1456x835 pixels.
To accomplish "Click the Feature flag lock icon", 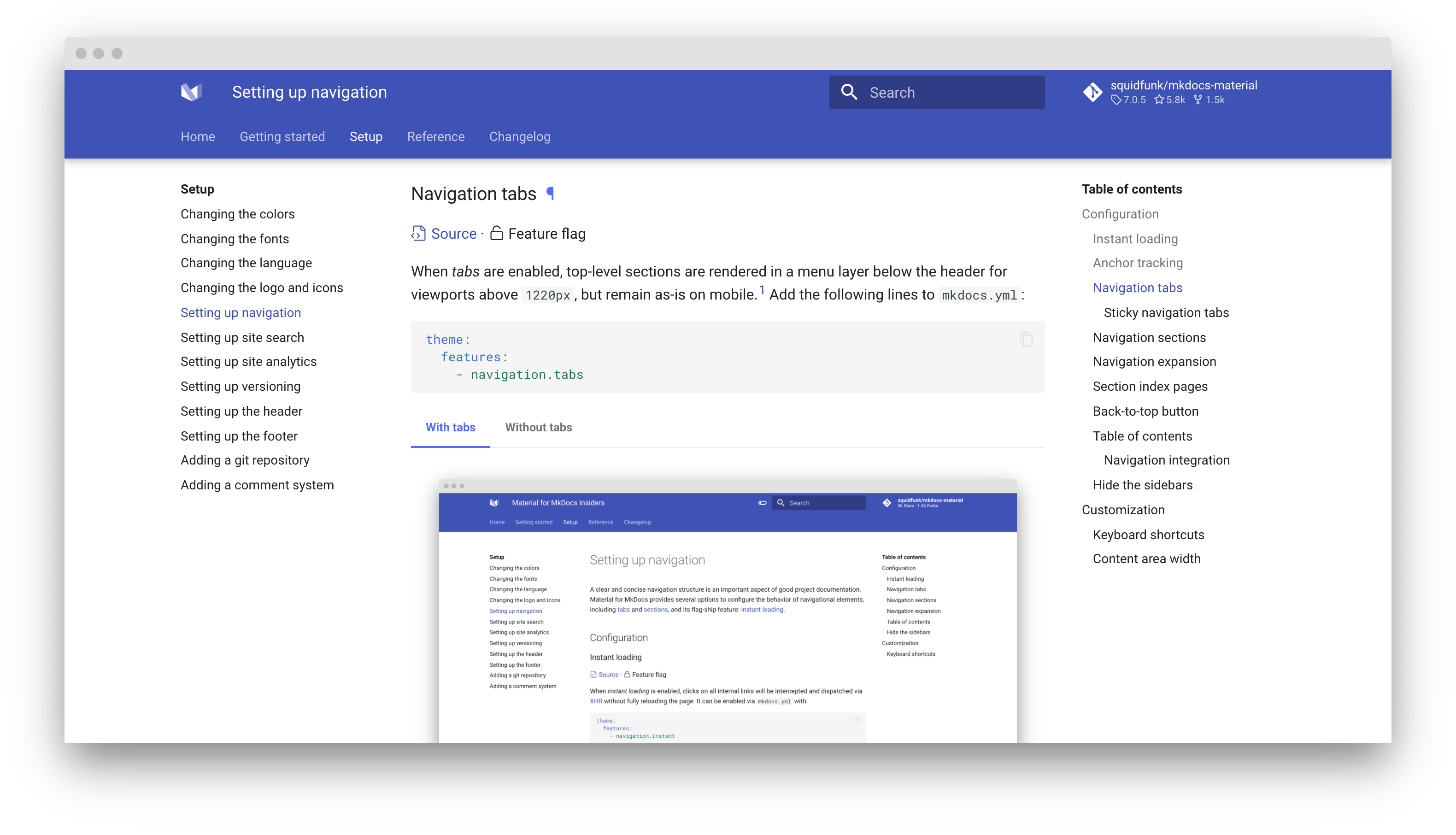I will tap(496, 234).
